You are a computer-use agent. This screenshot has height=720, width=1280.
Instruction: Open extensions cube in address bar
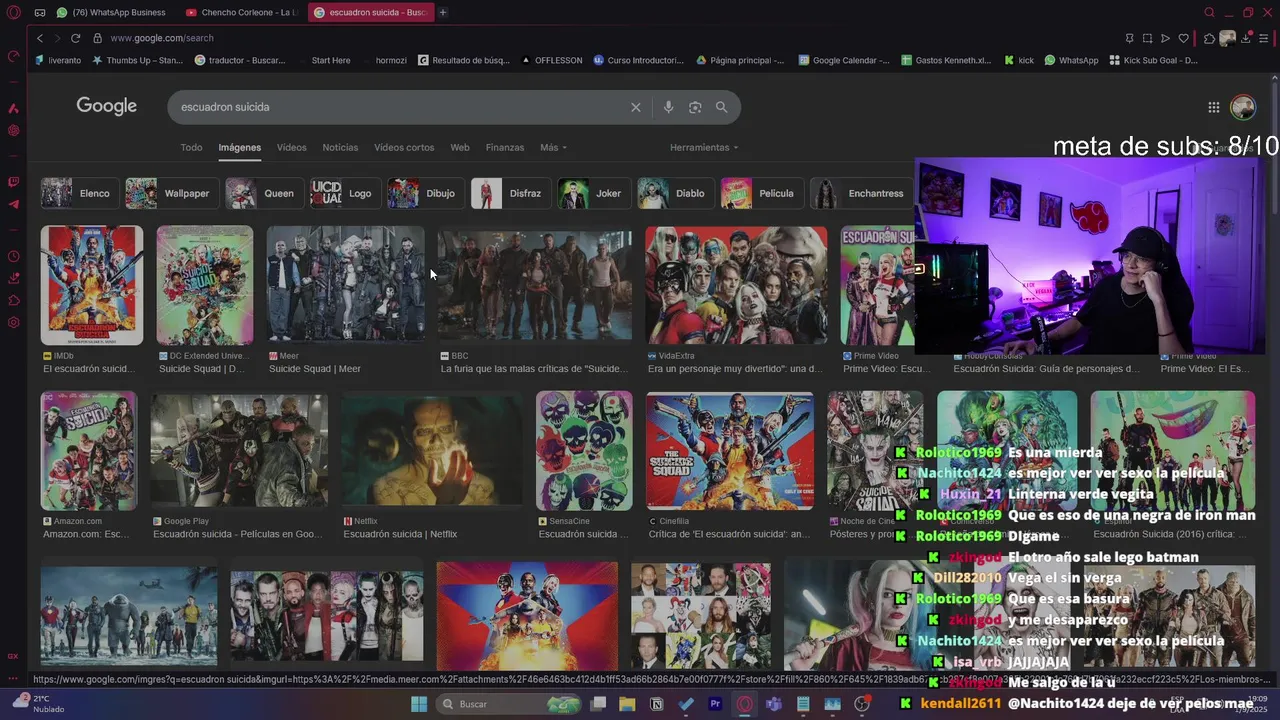1209,38
